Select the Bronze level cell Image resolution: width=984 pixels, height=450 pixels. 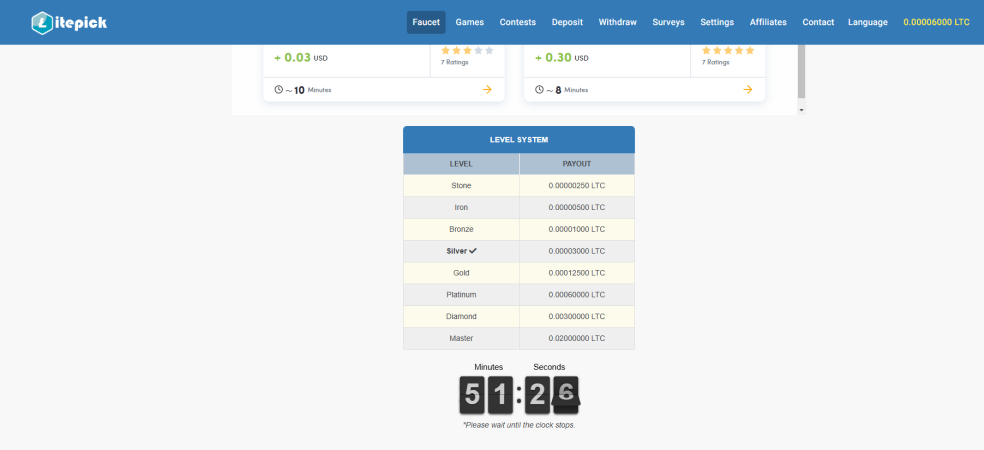461,229
